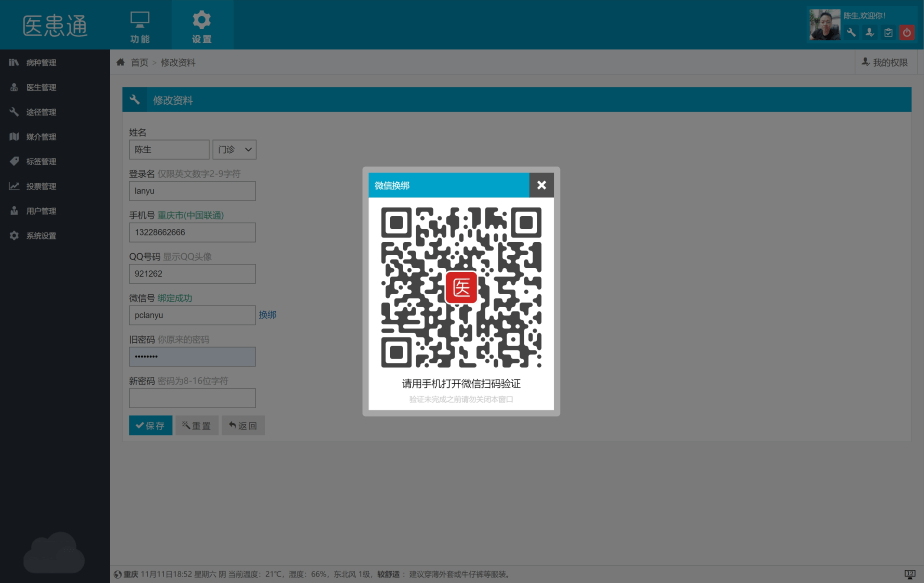Click the books icon next to 病种管理

click(x=14, y=62)
